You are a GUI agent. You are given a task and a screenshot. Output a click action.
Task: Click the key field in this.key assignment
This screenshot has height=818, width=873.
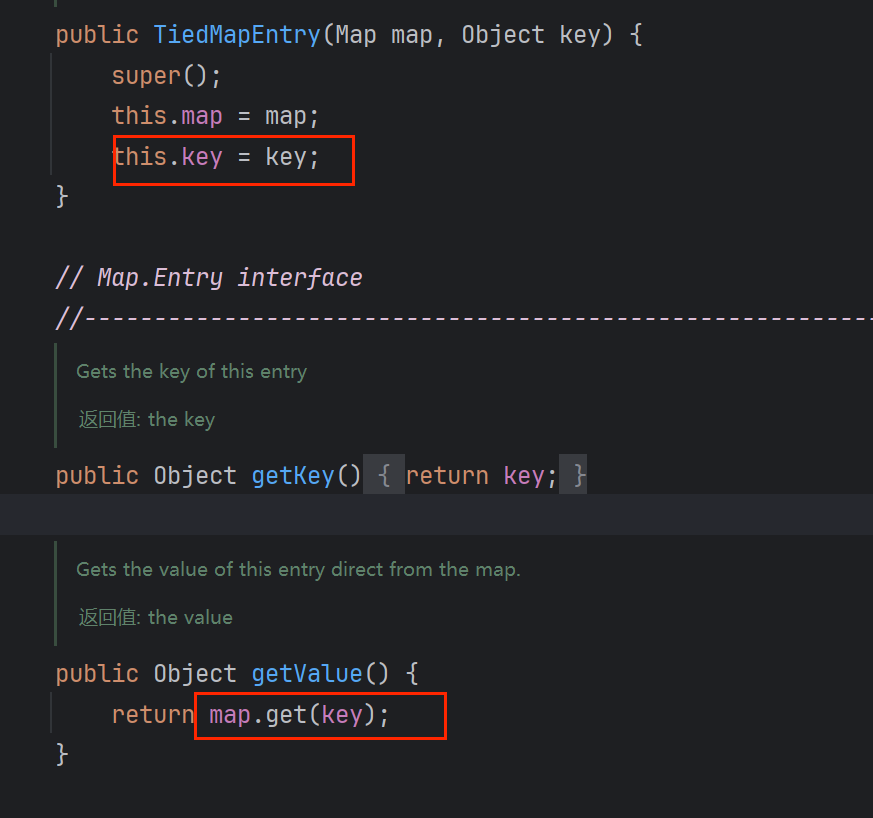pos(202,157)
